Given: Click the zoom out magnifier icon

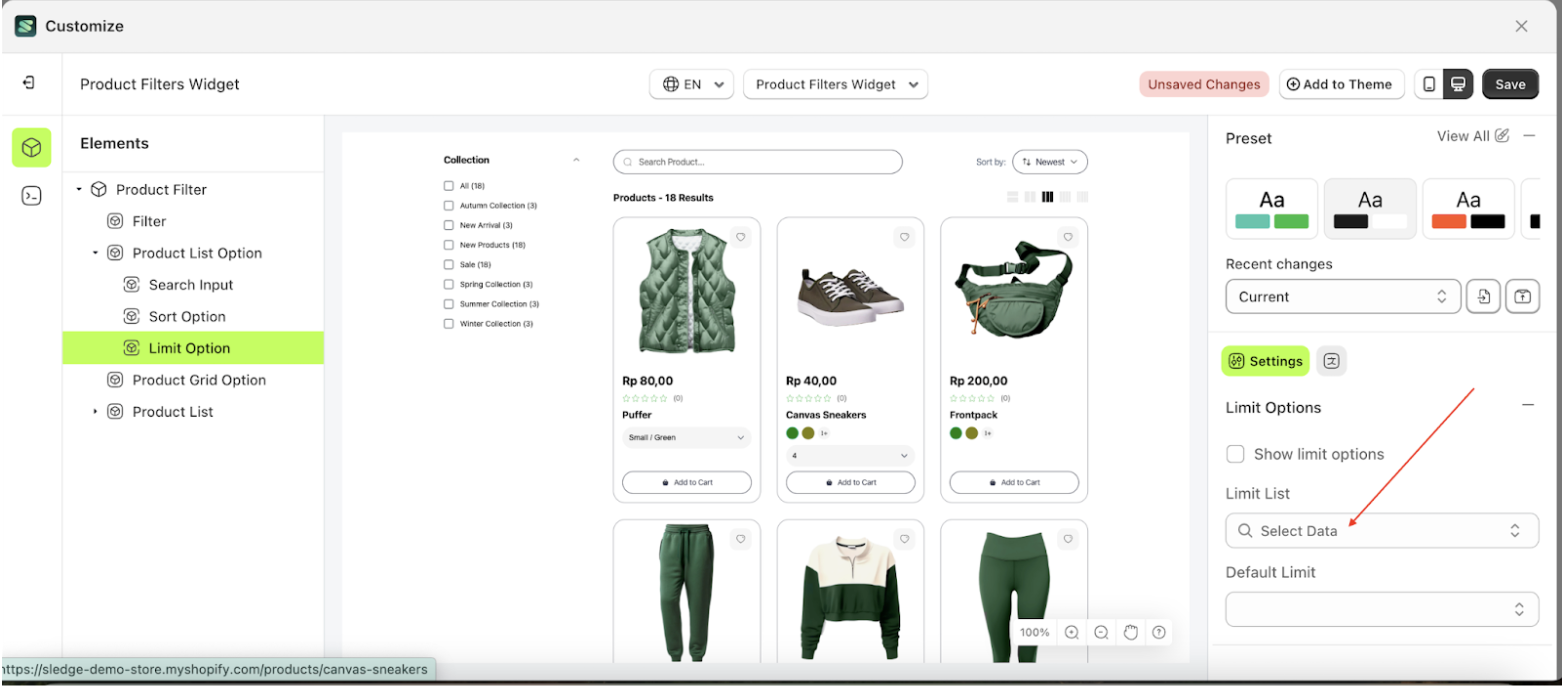Looking at the screenshot, I should click(x=1101, y=632).
